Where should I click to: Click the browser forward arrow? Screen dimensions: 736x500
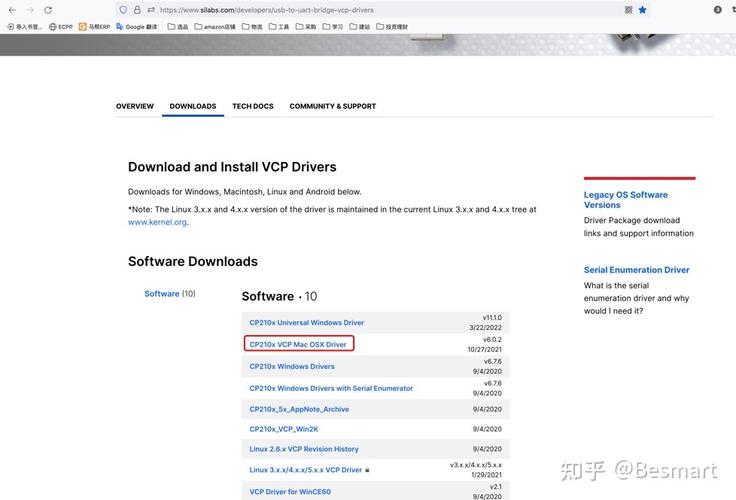click(x=30, y=10)
